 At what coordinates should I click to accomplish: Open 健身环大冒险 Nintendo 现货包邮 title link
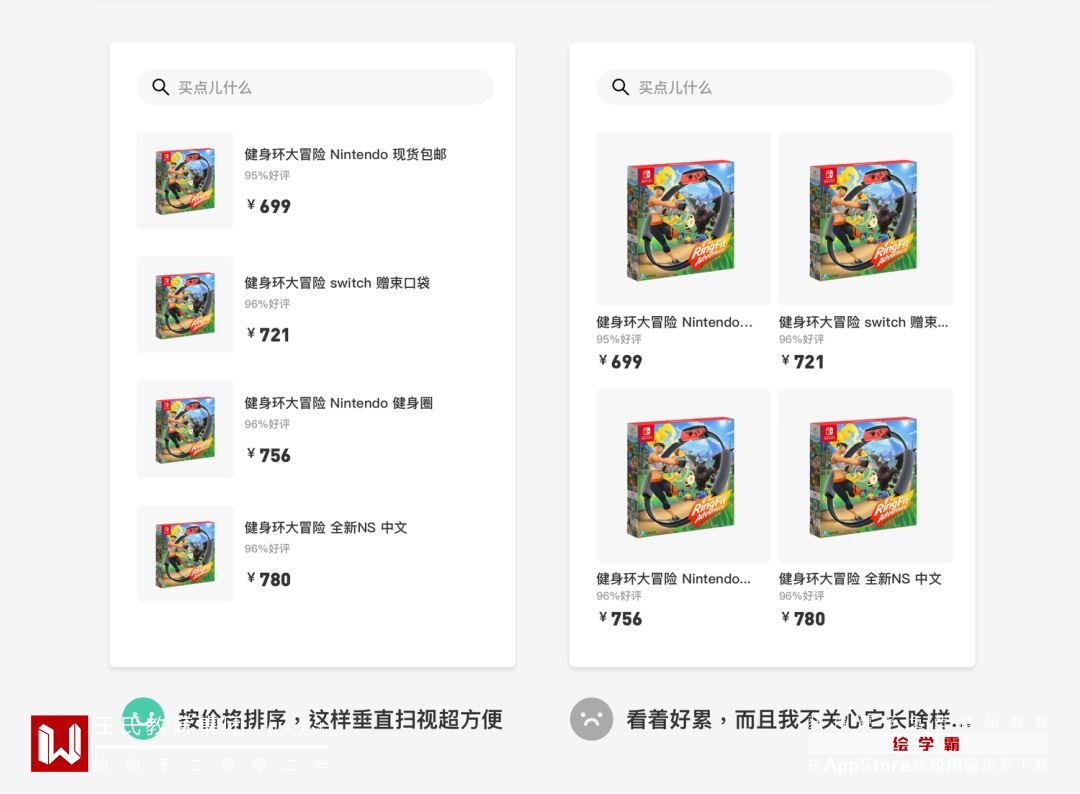point(345,154)
